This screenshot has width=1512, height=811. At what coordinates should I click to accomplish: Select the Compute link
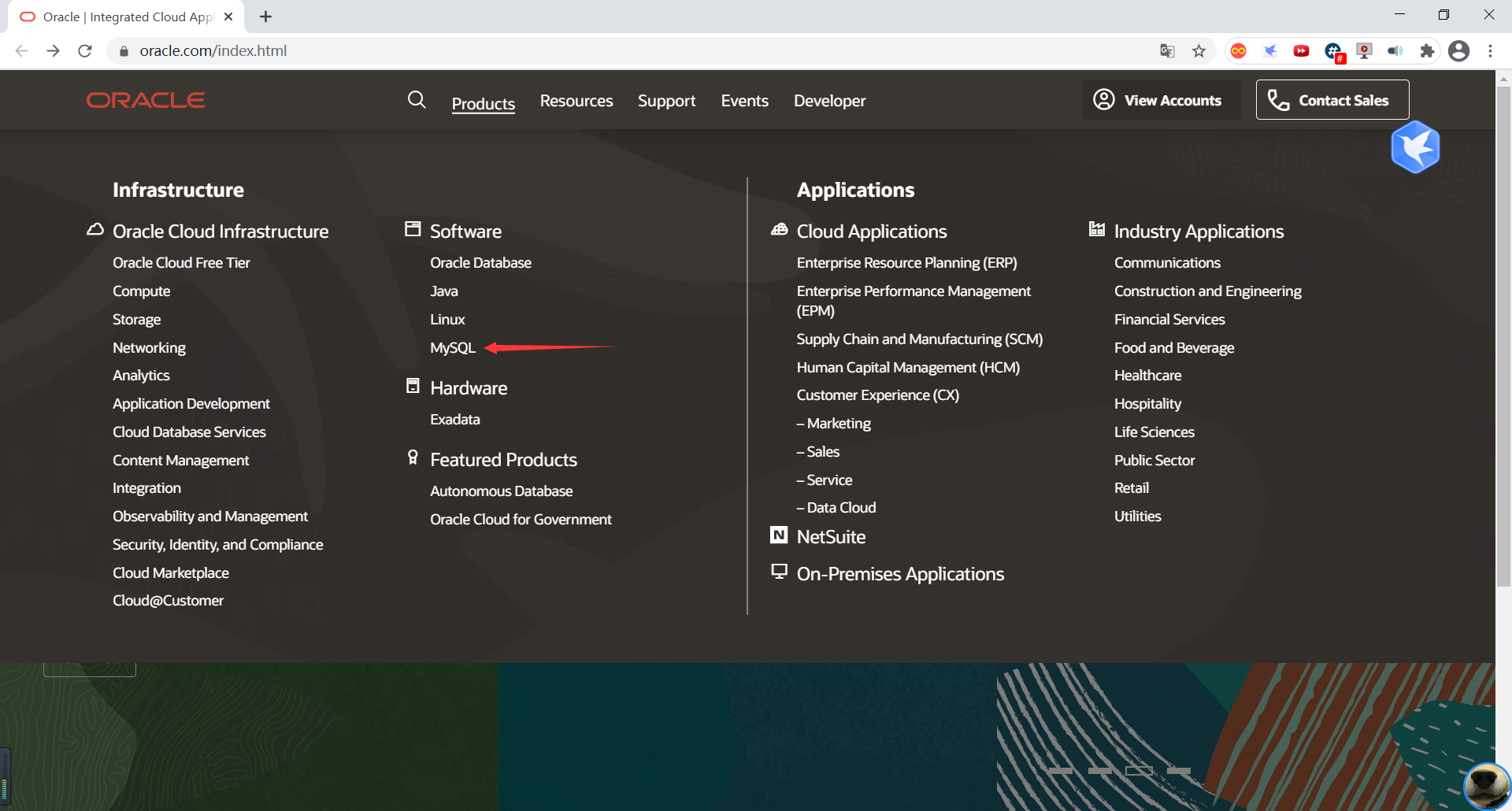(x=142, y=291)
